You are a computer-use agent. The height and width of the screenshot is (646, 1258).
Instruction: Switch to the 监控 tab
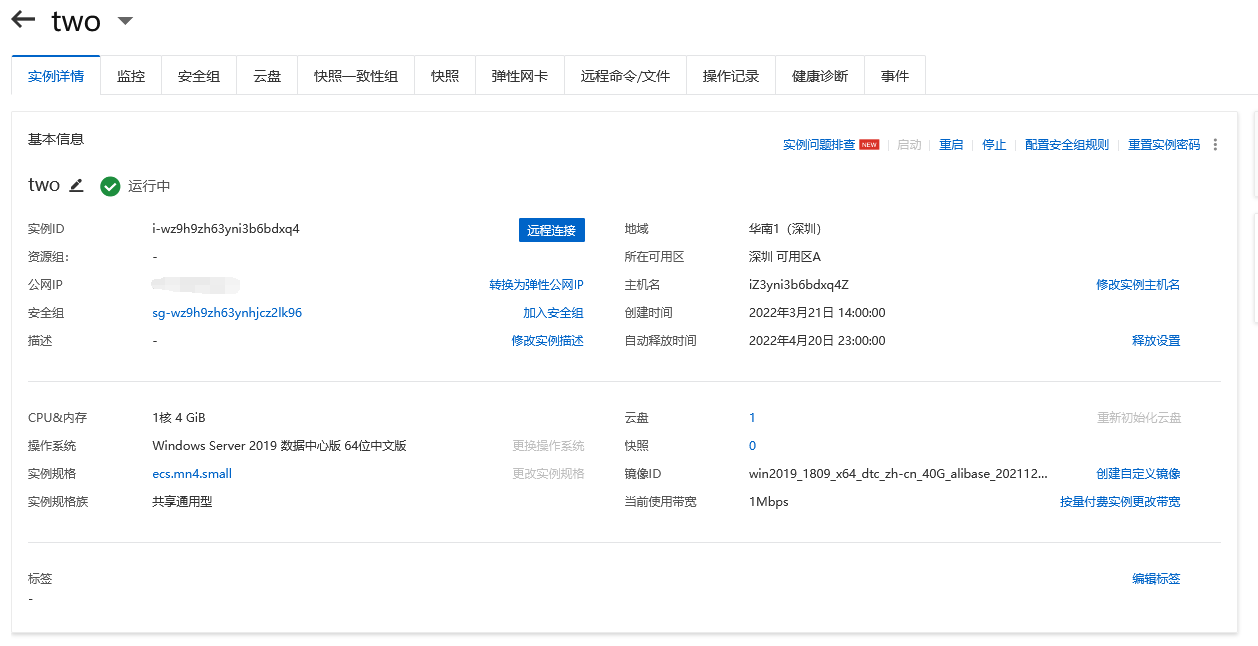tap(130, 74)
